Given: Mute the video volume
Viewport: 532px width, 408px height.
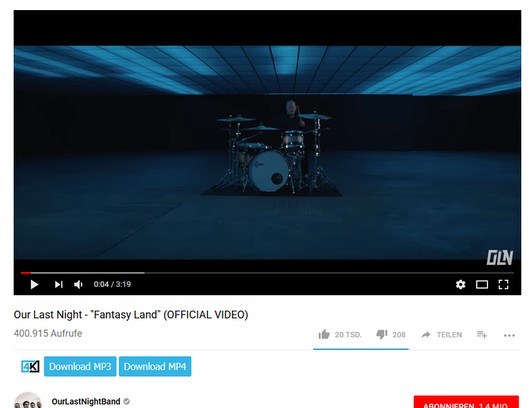Looking at the screenshot, I should [78, 284].
